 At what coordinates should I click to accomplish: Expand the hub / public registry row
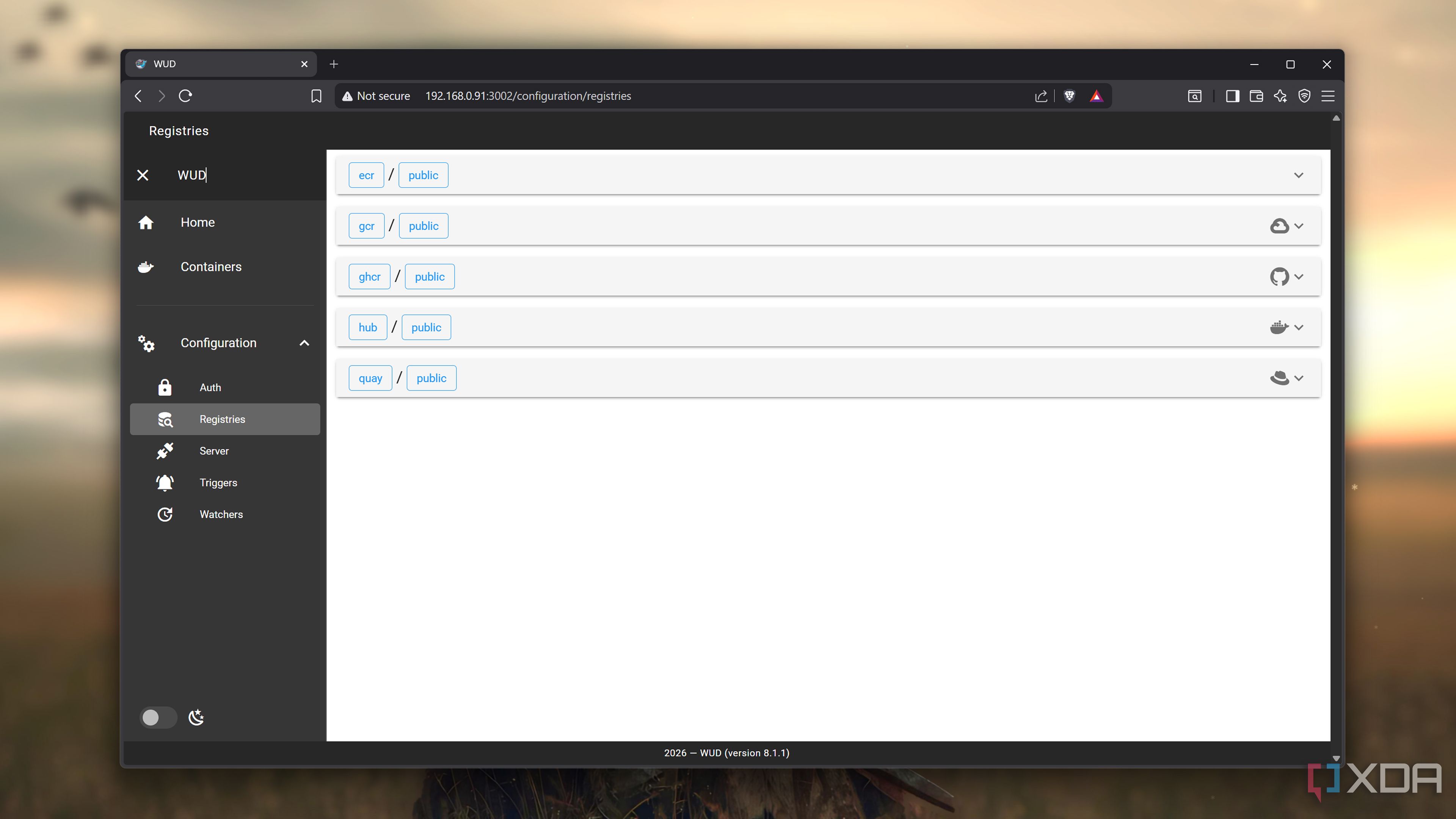click(x=828, y=327)
